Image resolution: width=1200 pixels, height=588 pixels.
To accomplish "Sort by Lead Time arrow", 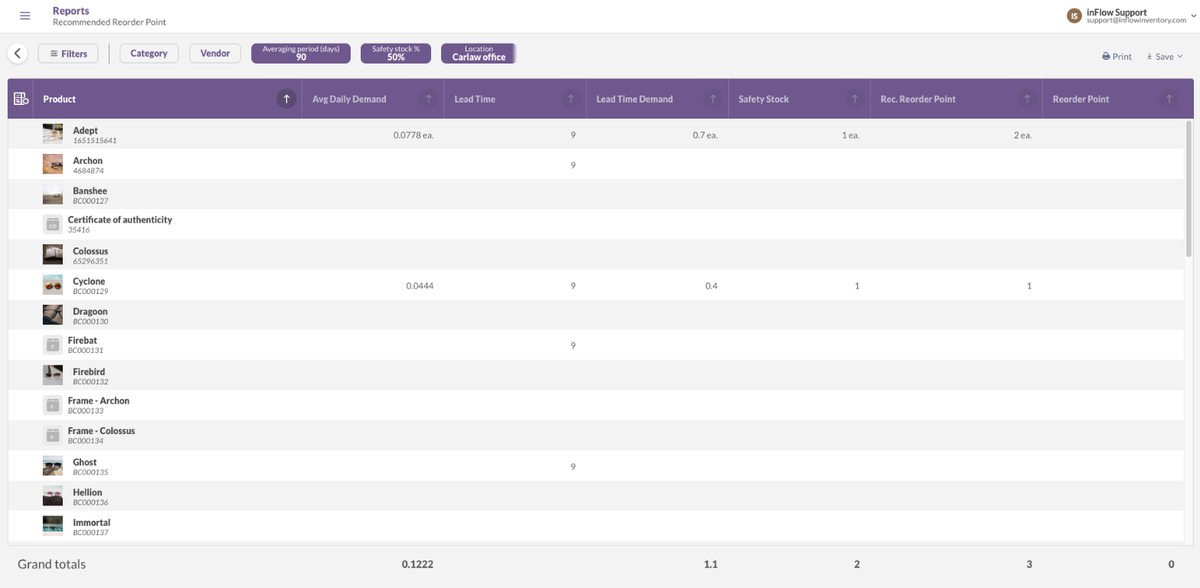I will pos(570,99).
